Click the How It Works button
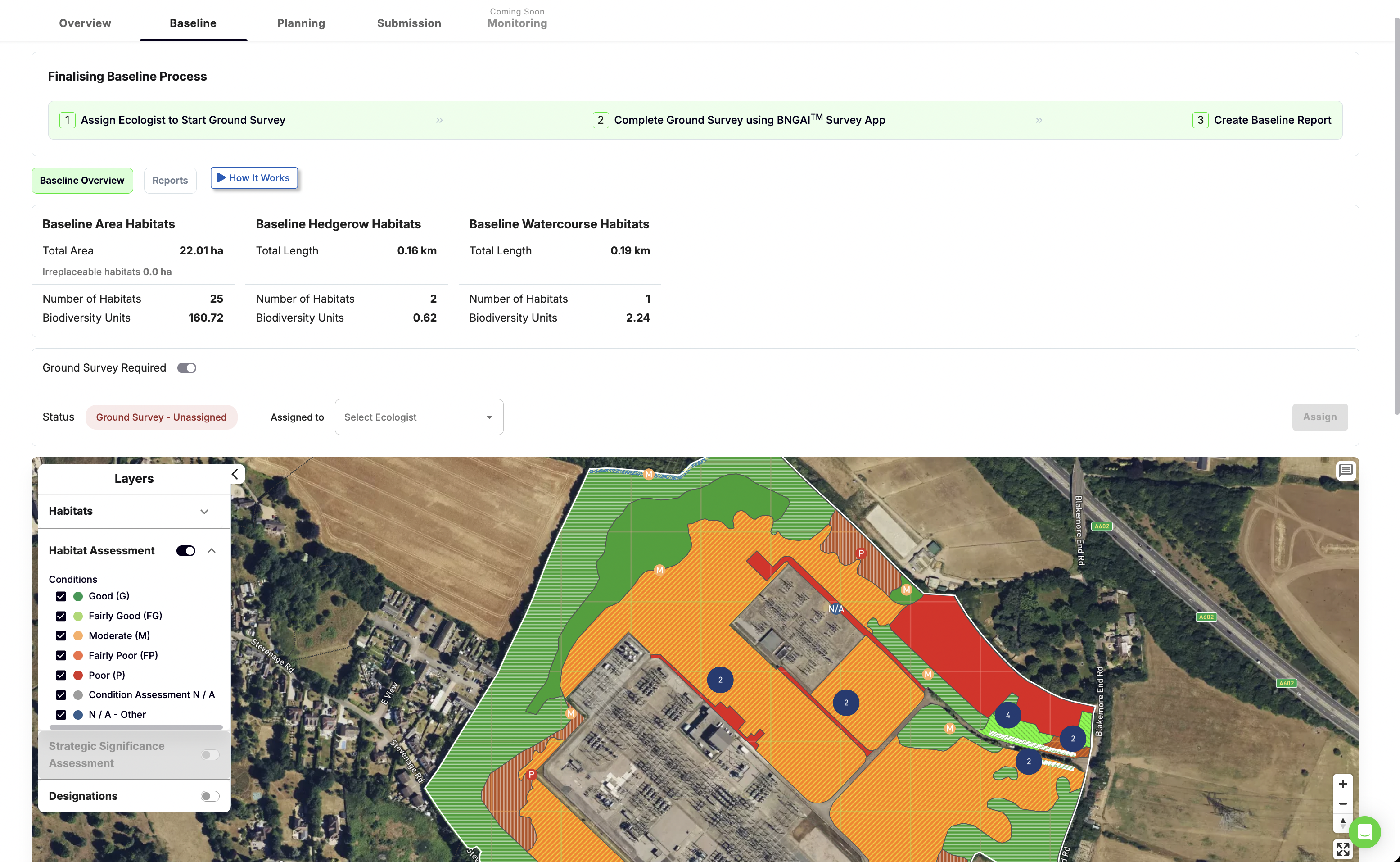1400x862 pixels. point(253,178)
